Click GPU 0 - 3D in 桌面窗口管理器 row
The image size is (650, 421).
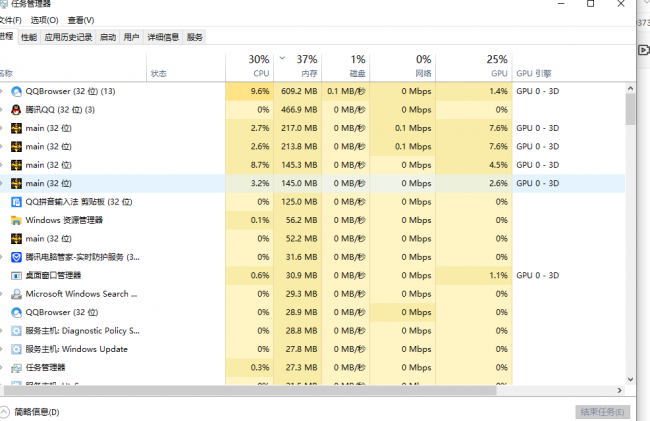tap(538, 276)
